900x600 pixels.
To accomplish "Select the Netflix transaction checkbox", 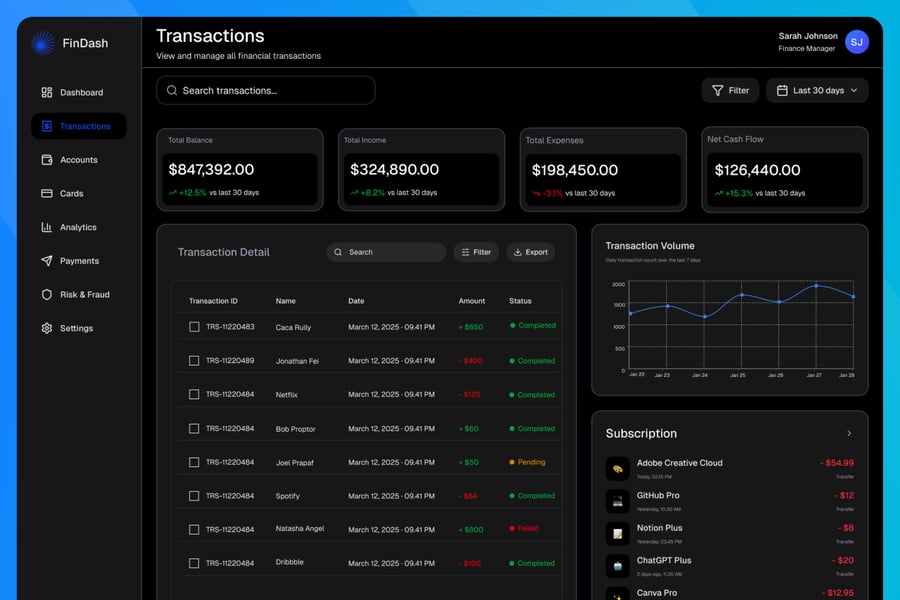I will (194, 394).
